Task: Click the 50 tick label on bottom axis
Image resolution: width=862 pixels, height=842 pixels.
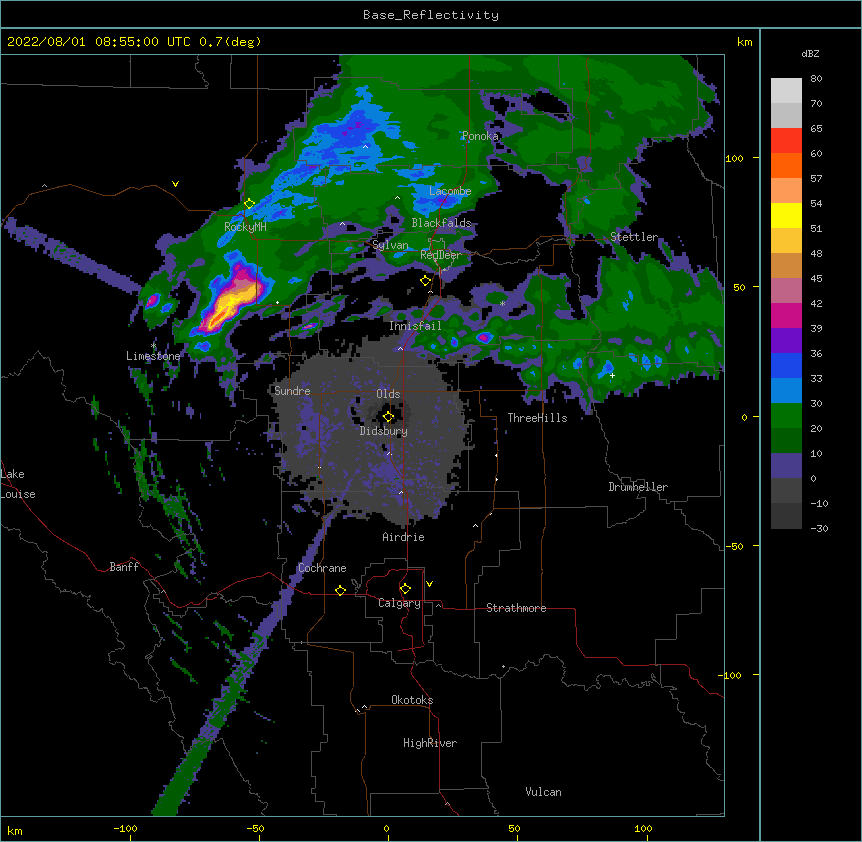Action: point(515,828)
